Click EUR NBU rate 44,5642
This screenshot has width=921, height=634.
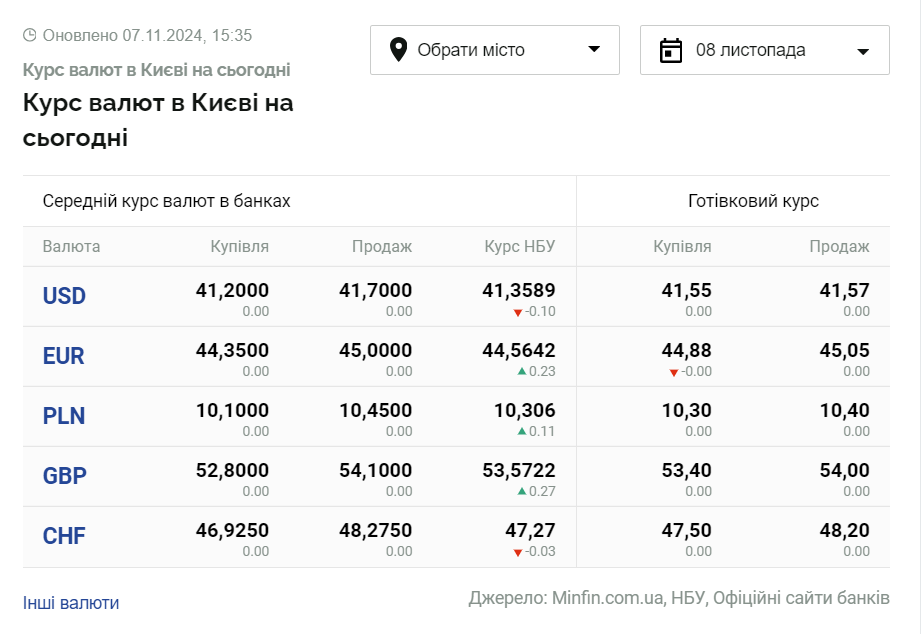click(519, 350)
